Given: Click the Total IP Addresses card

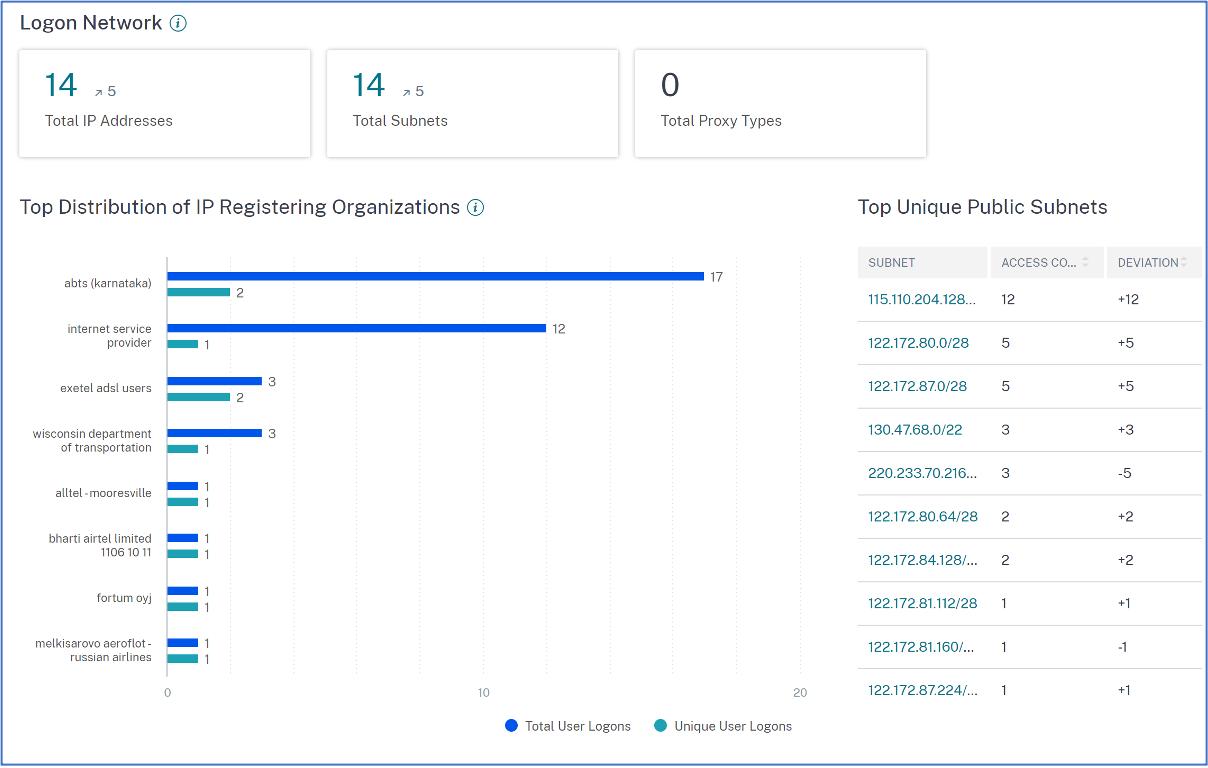Looking at the screenshot, I should (x=164, y=104).
